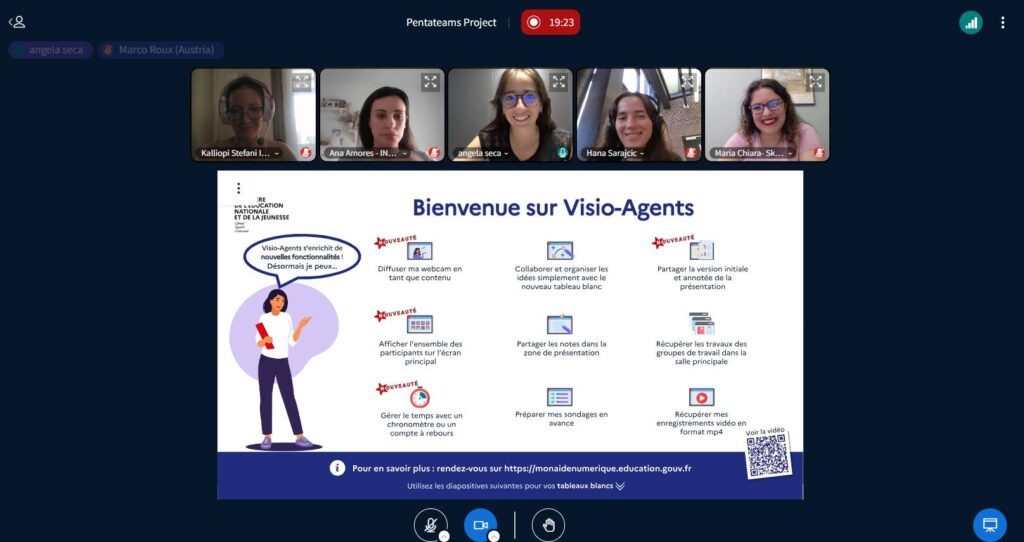Toggle webcam sharing with the camera button
1024x542 pixels.
[480, 525]
